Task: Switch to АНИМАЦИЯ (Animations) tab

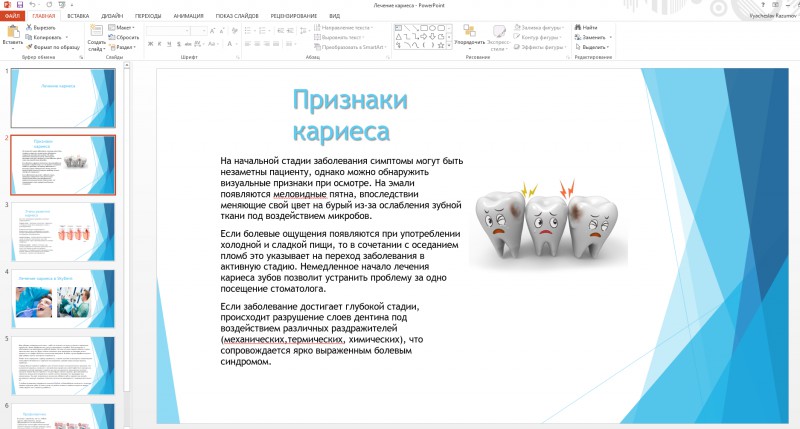Action: (x=188, y=16)
